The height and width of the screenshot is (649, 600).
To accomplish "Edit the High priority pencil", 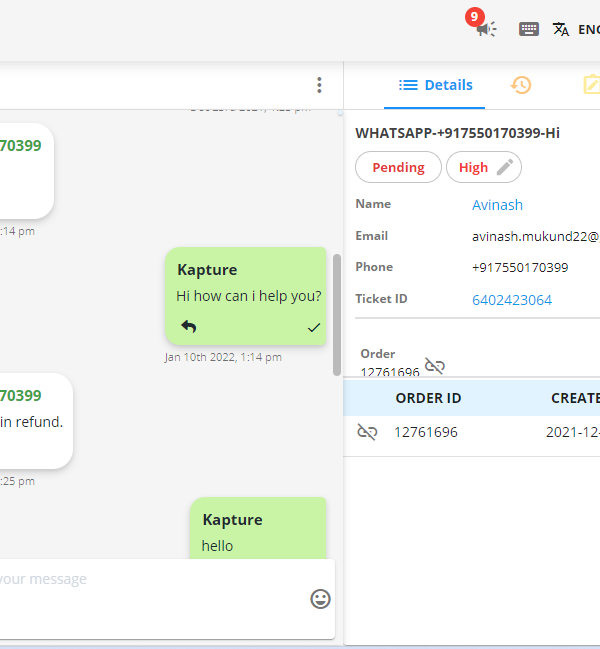I will (505, 167).
